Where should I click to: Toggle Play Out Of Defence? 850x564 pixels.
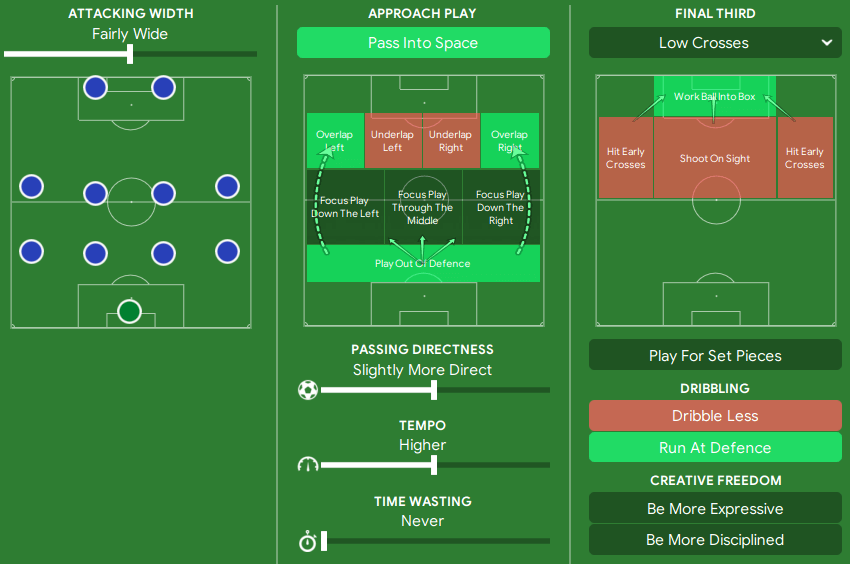tap(423, 264)
